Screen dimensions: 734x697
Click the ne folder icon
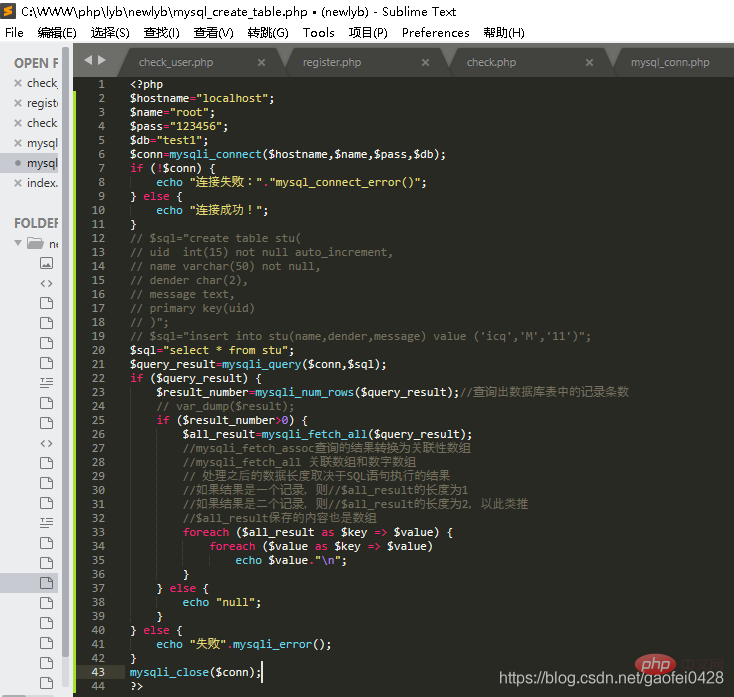click(35, 243)
